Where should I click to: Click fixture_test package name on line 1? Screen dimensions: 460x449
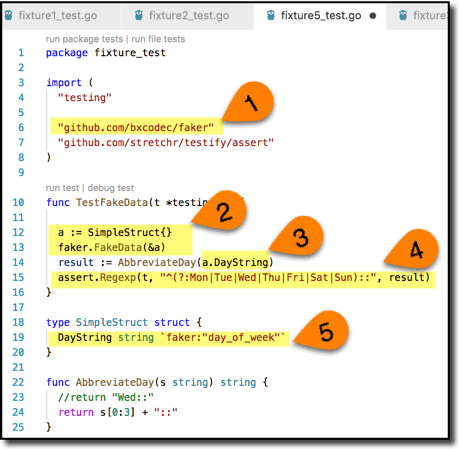coord(130,53)
